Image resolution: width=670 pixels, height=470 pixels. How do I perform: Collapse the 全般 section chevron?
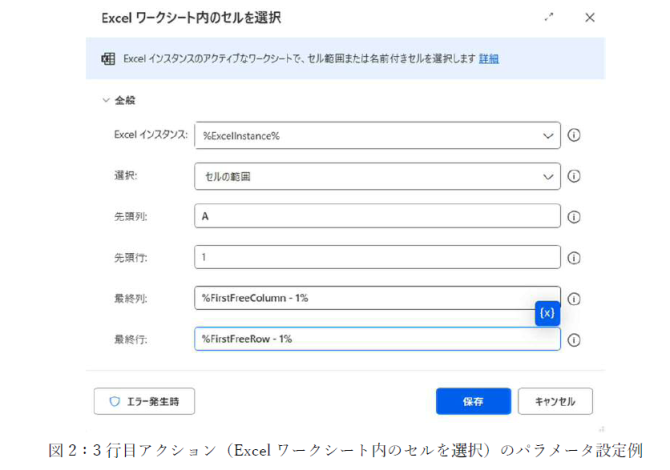click(x=106, y=100)
